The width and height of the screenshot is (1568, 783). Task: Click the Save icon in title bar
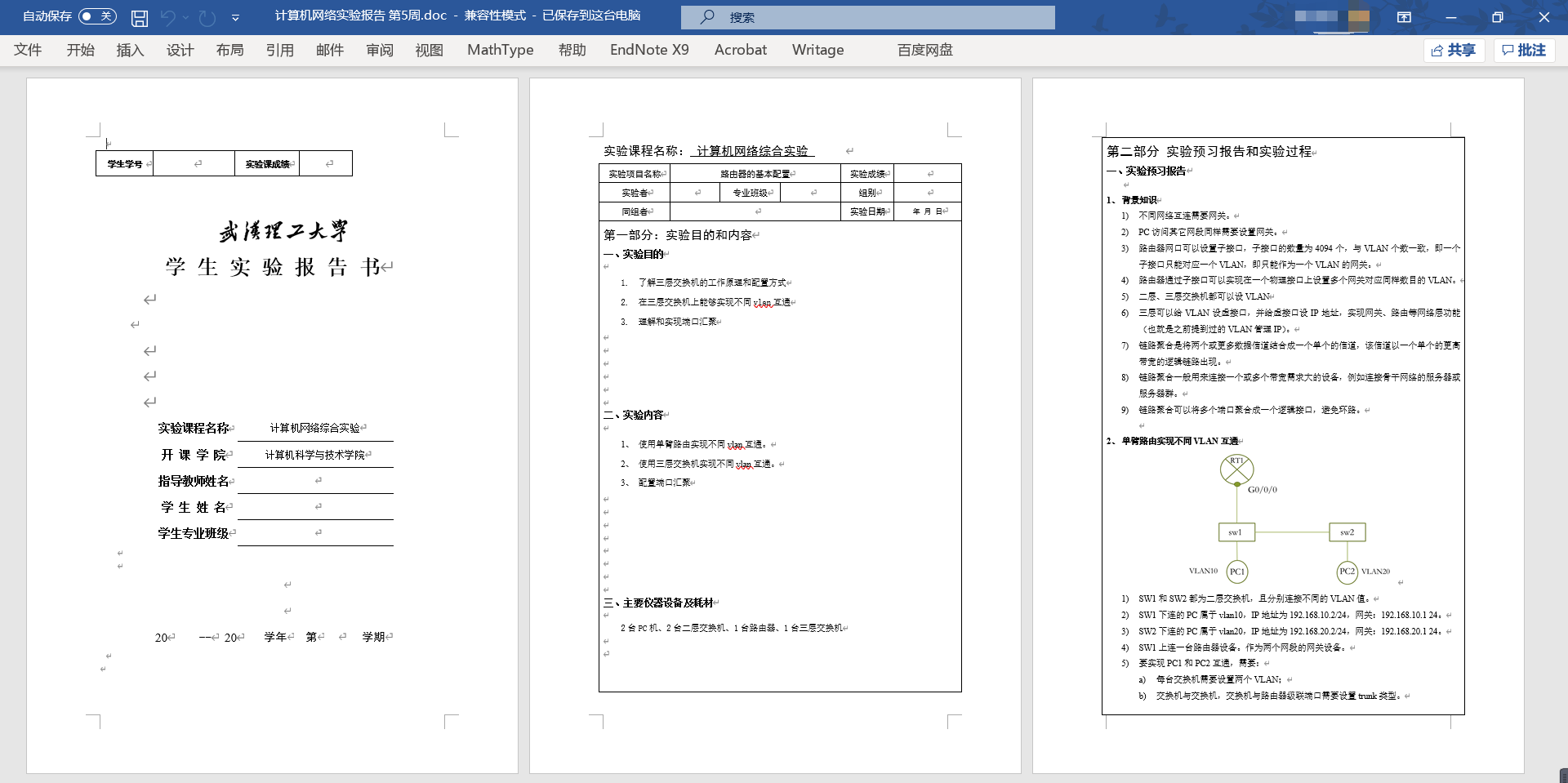140,17
